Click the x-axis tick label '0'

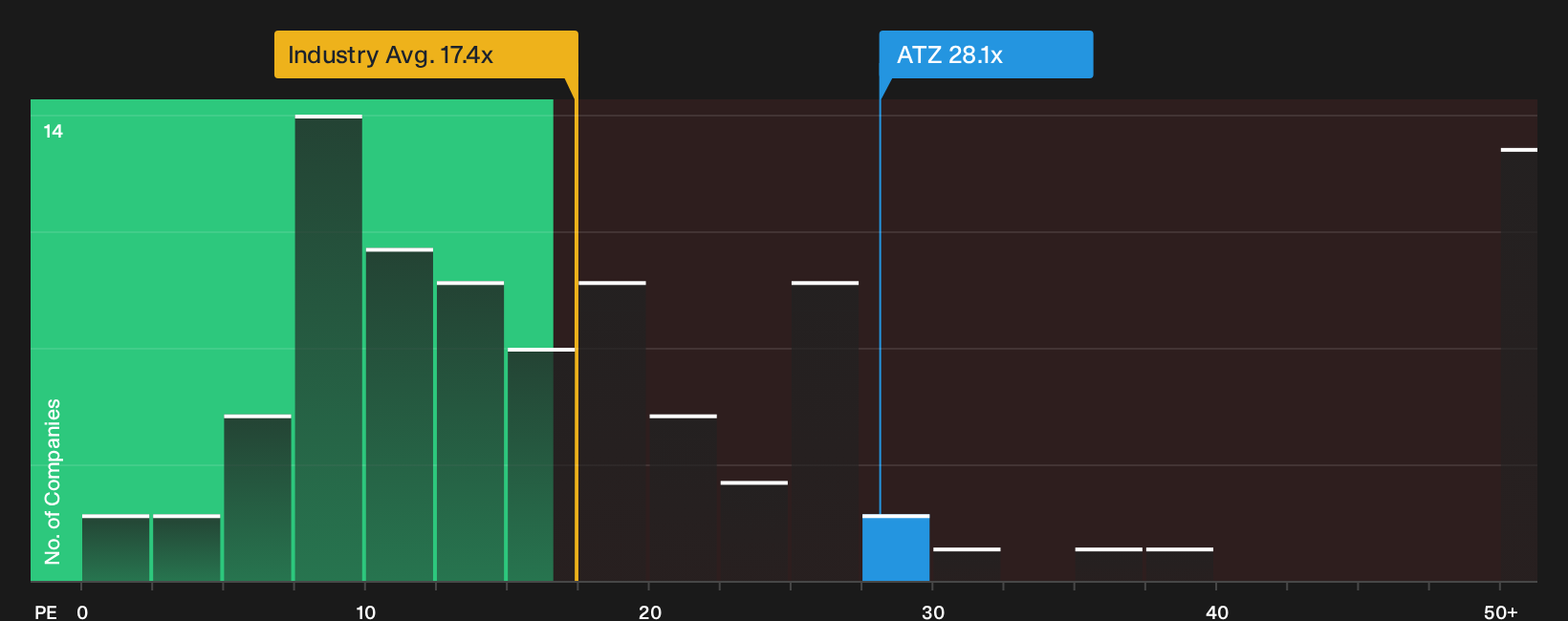point(82,612)
